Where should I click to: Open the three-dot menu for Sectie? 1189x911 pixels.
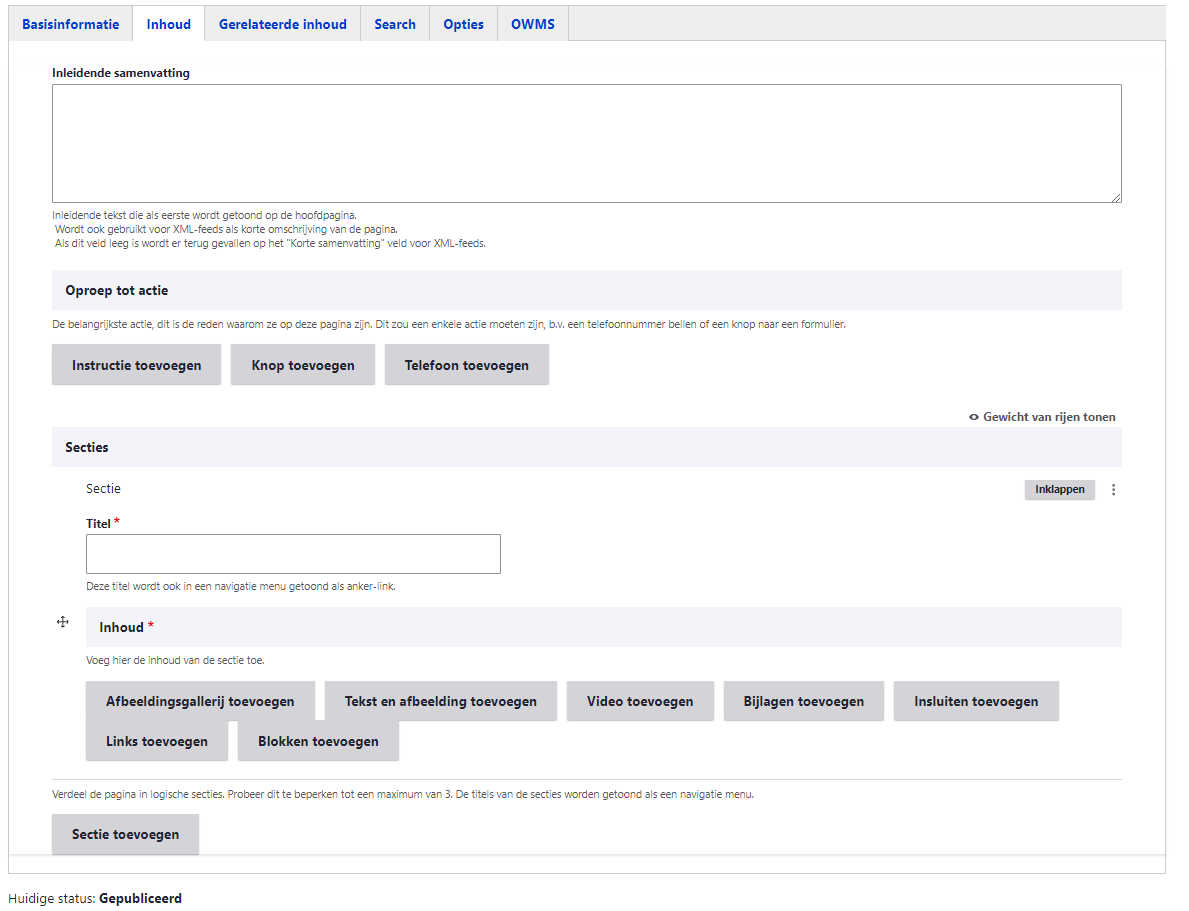[1114, 490]
